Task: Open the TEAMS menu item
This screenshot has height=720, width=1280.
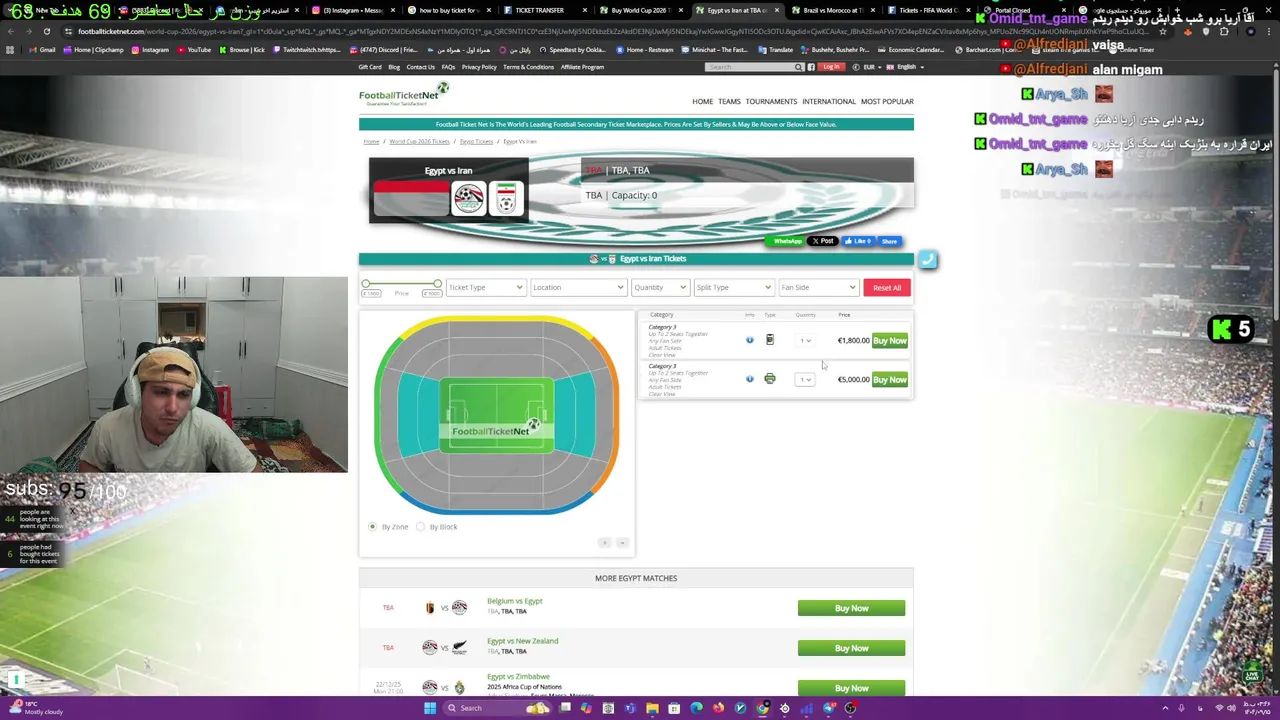Action: [x=729, y=101]
